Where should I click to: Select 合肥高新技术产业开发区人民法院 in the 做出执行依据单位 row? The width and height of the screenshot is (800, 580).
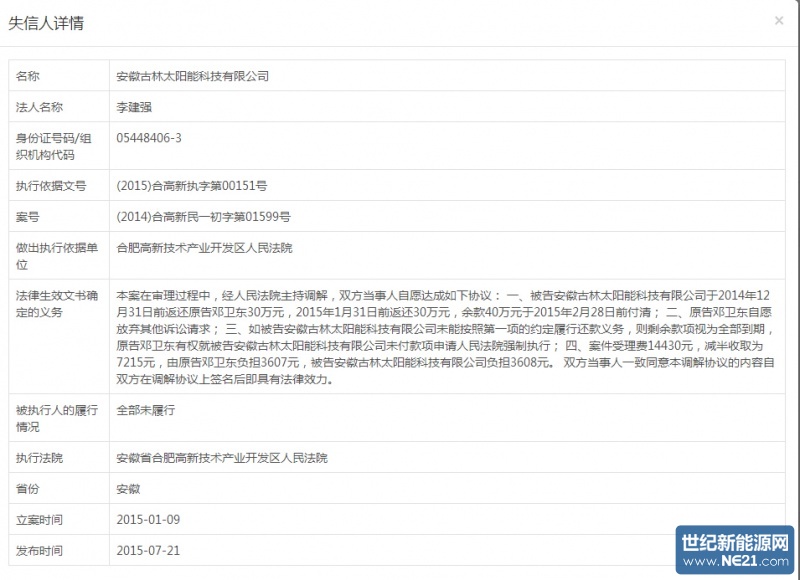click(204, 247)
